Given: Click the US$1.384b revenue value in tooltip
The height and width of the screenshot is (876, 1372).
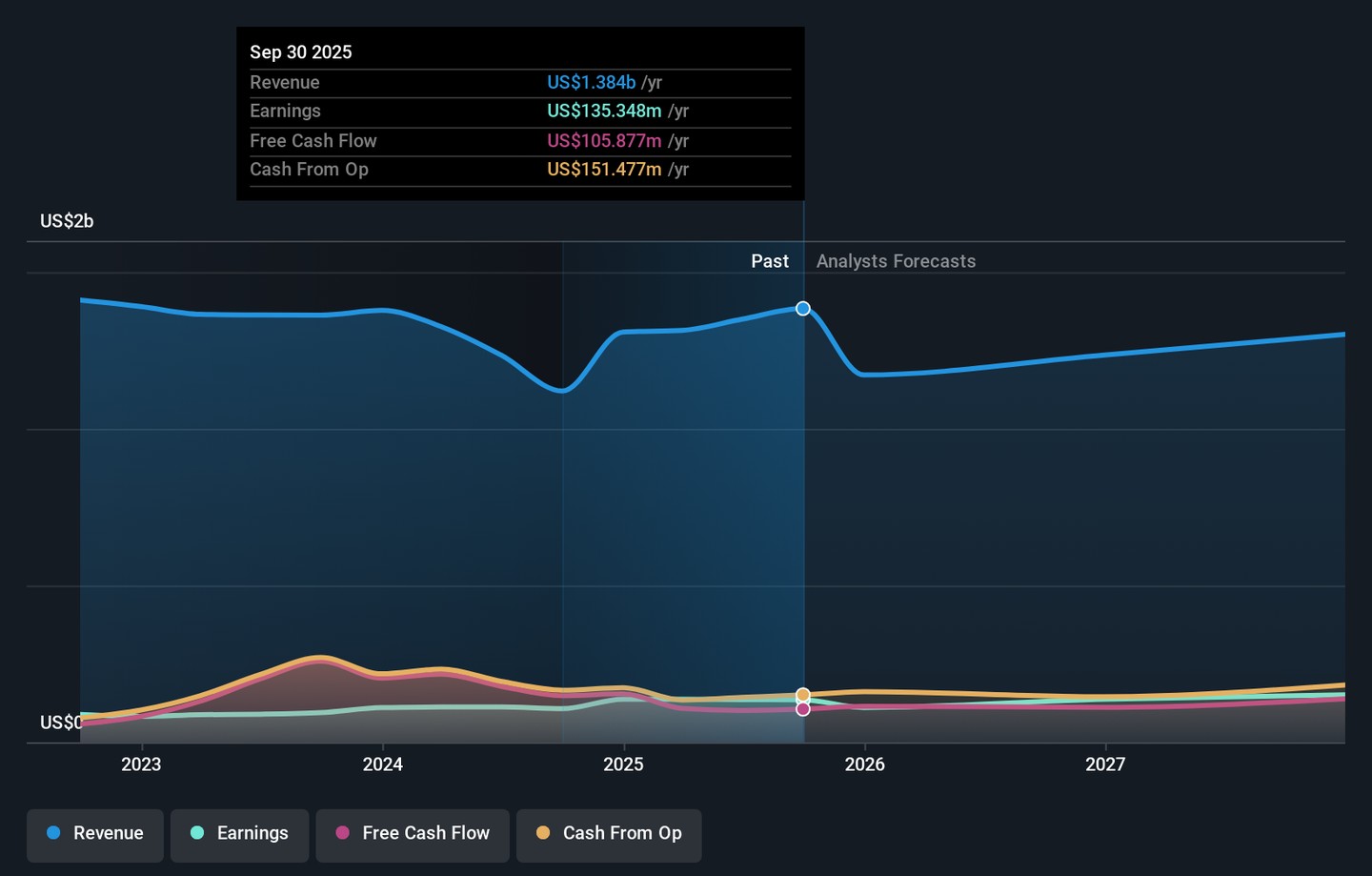Looking at the screenshot, I should [591, 83].
